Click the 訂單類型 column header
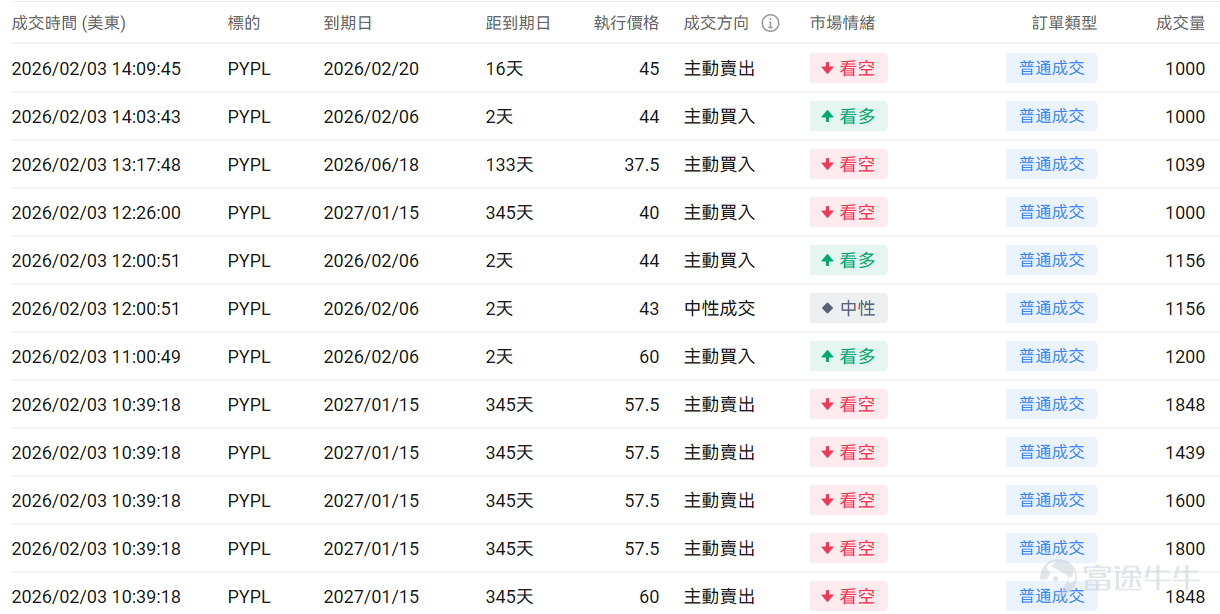 pyautogui.click(x=1065, y=23)
